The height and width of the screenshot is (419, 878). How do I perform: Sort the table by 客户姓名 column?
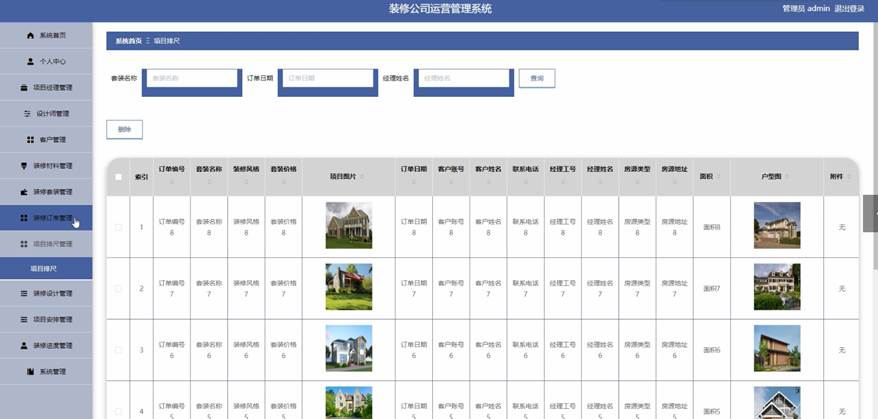[488, 182]
